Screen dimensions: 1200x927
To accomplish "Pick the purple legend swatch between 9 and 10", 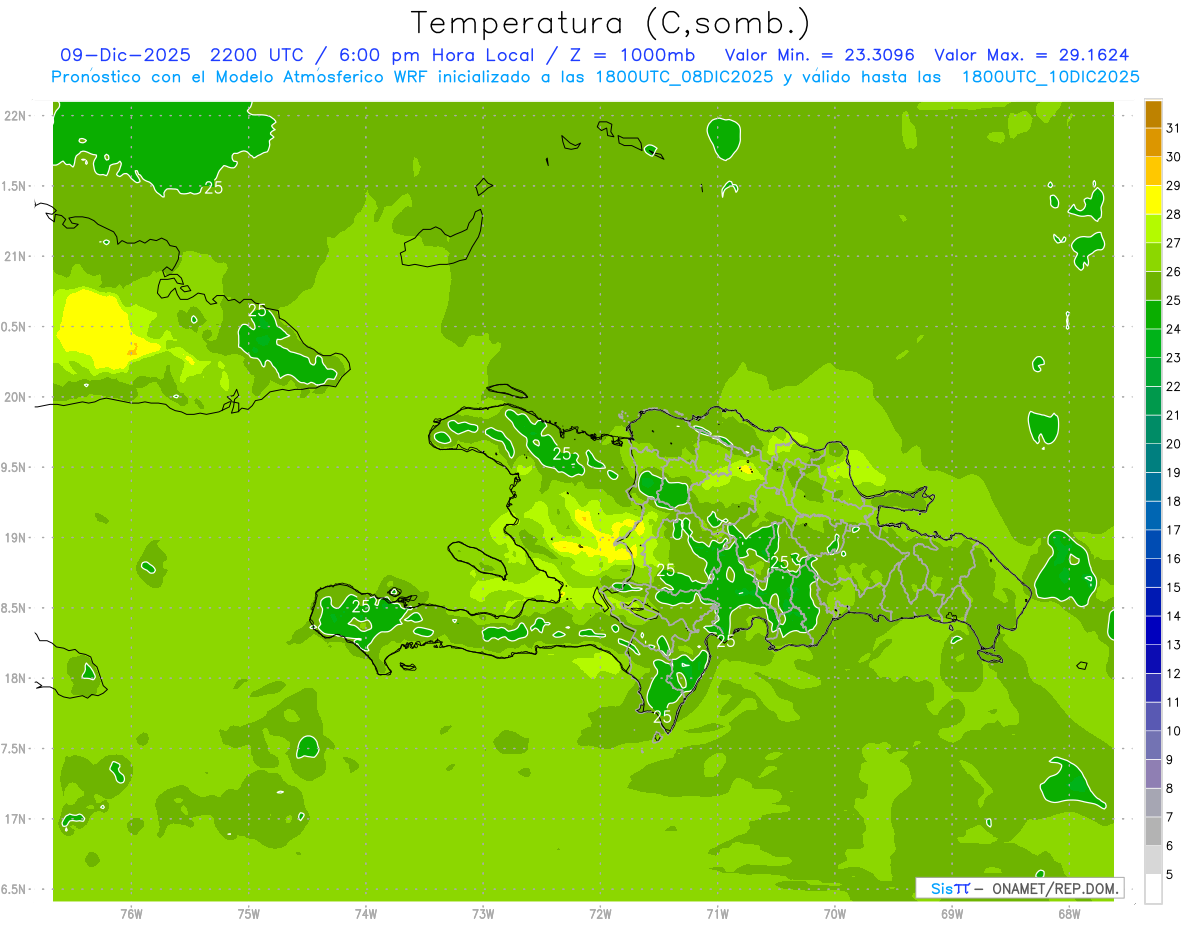I will [x=1153, y=745].
